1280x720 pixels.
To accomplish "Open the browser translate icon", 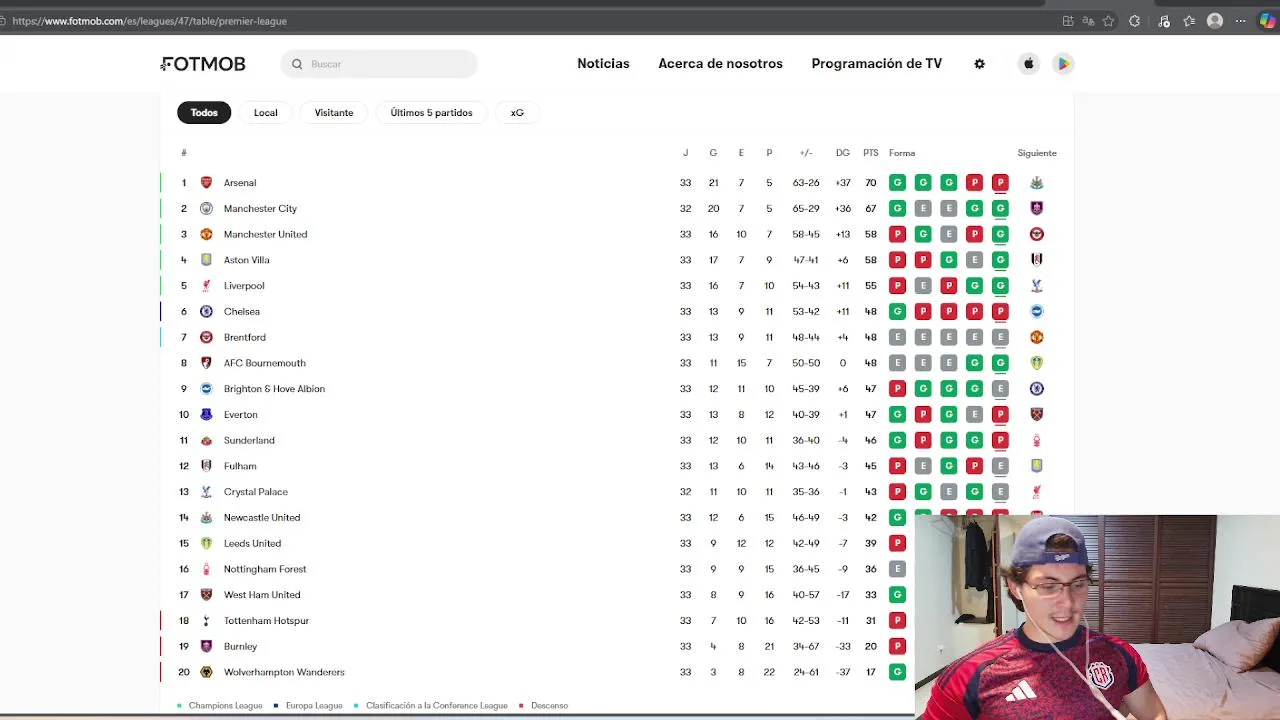I will point(1088,21).
